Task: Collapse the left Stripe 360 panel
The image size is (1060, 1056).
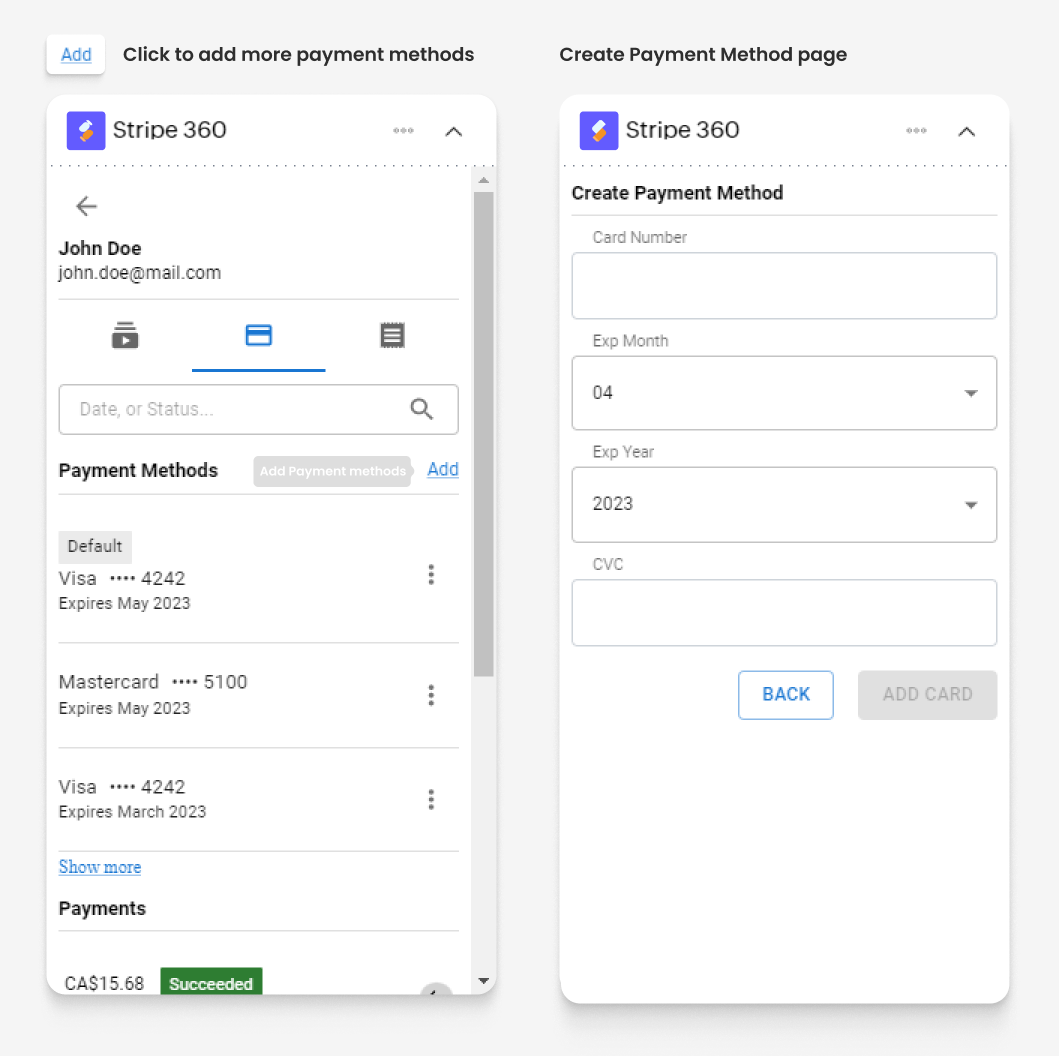Action: click(454, 131)
